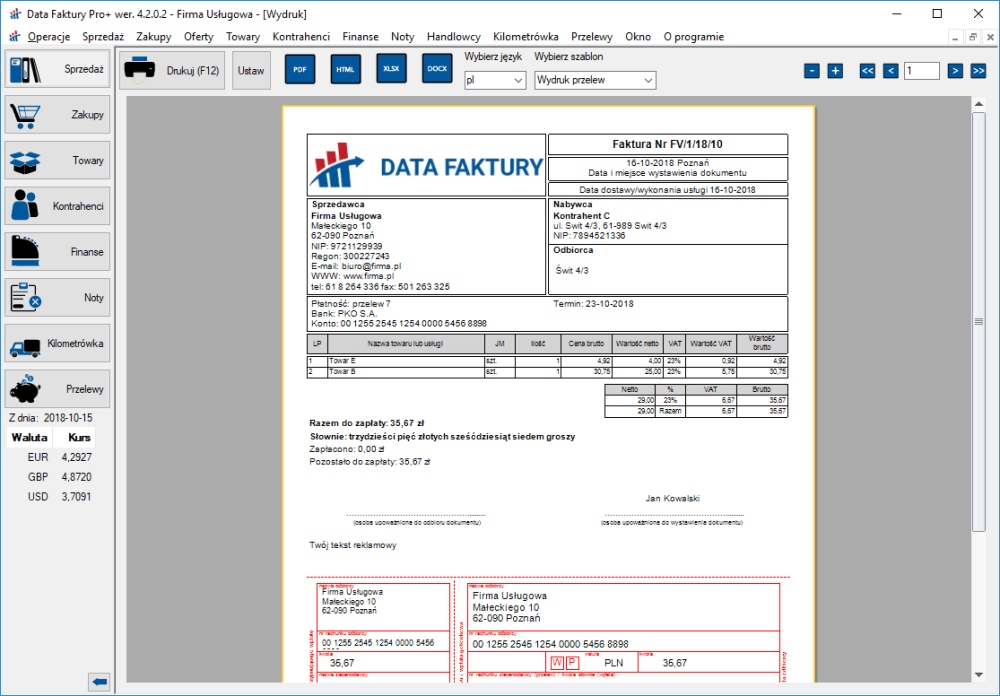Viewport: 1000px width, 696px height.
Task: Export the invoice as HTML
Action: pyautogui.click(x=346, y=70)
